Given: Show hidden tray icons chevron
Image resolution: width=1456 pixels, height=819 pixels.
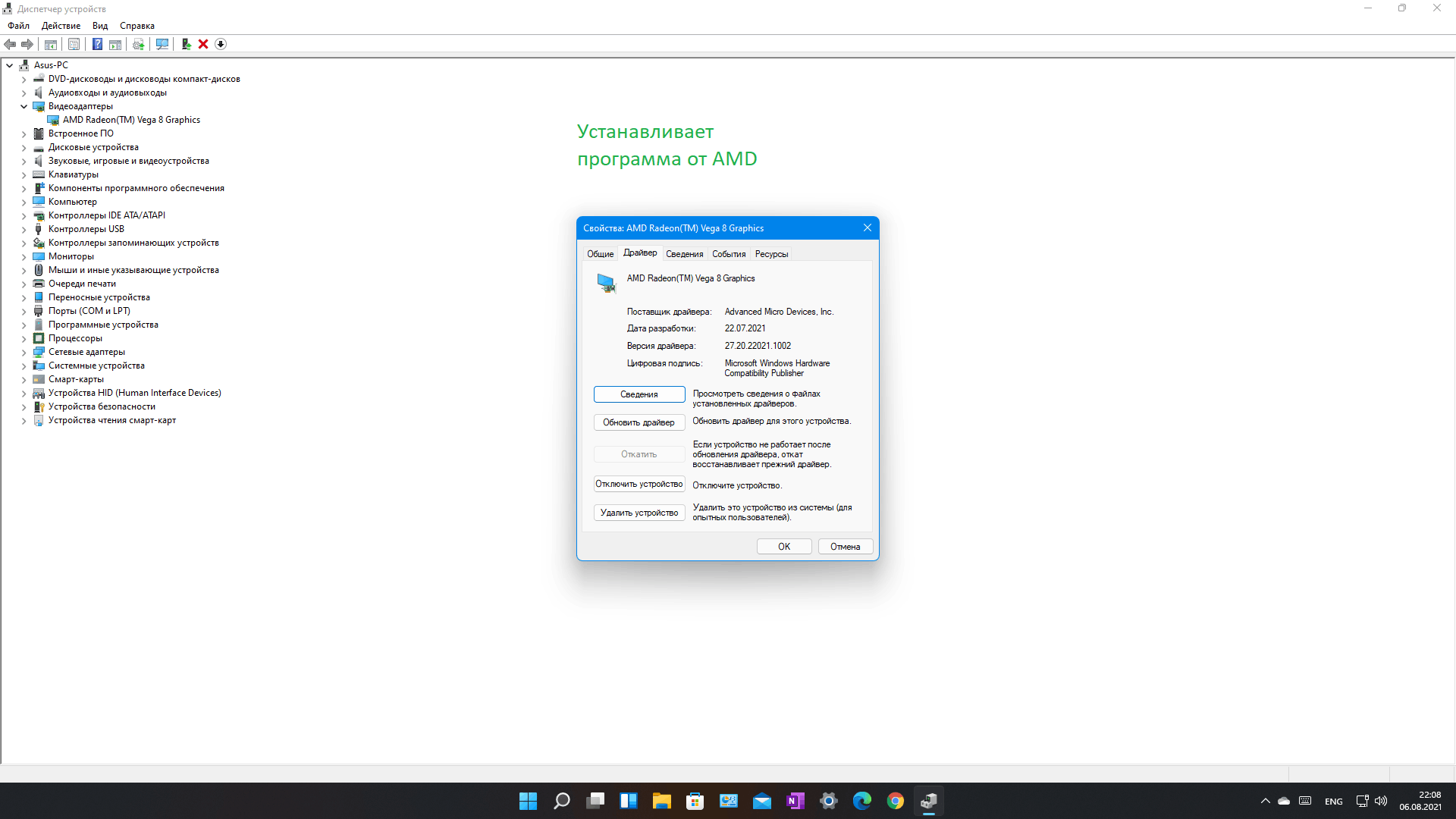Looking at the screenshot, I should pos(1265,801).
